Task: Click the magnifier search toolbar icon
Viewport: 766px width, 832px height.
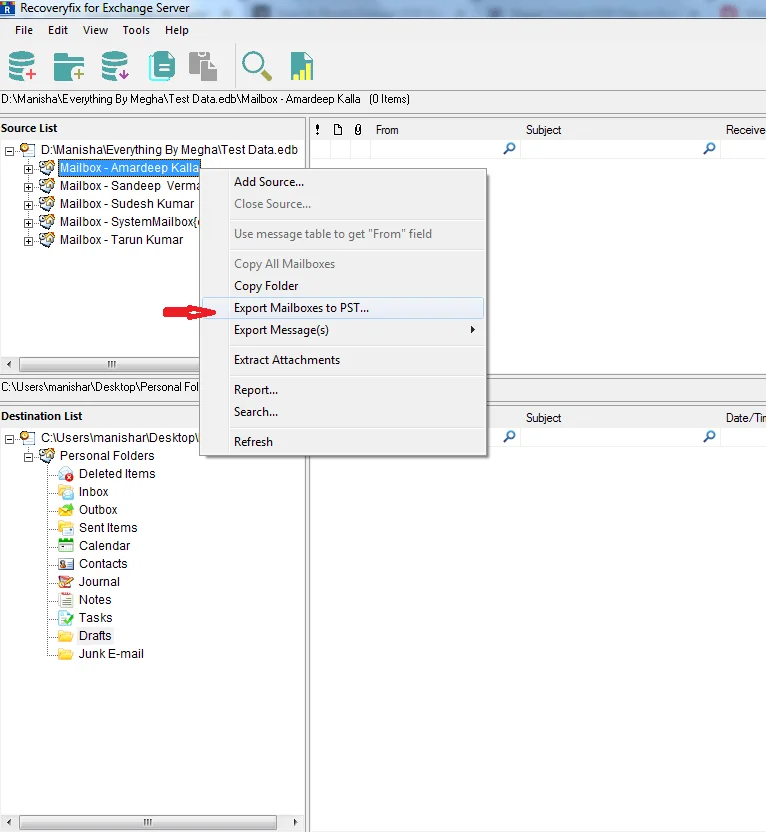Action: click(257, 66)
